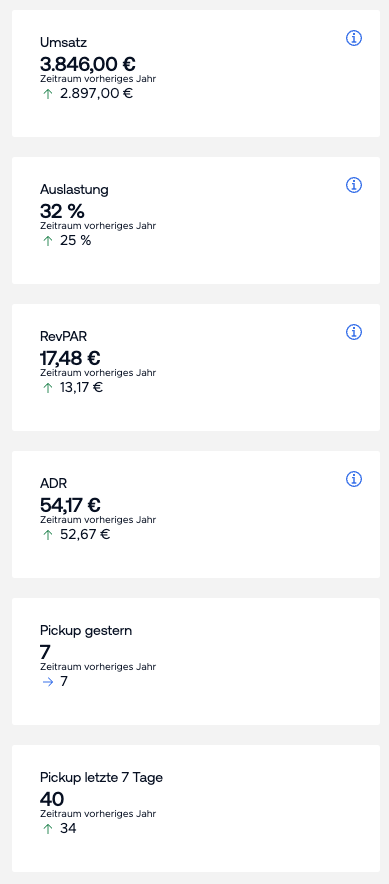Click the up arrow beside 13,17 €

point(48,388)
